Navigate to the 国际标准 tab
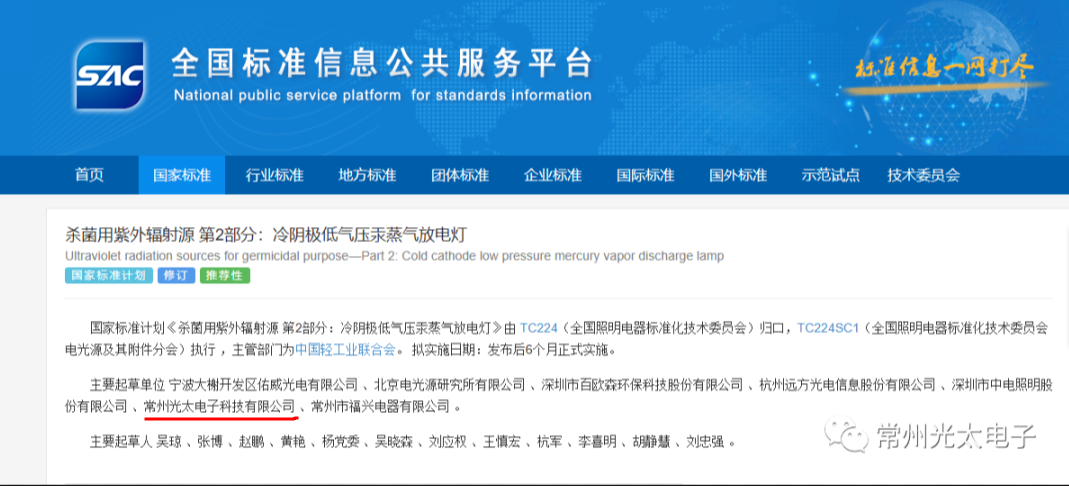 pyautogui.click(x=645, y=175)
